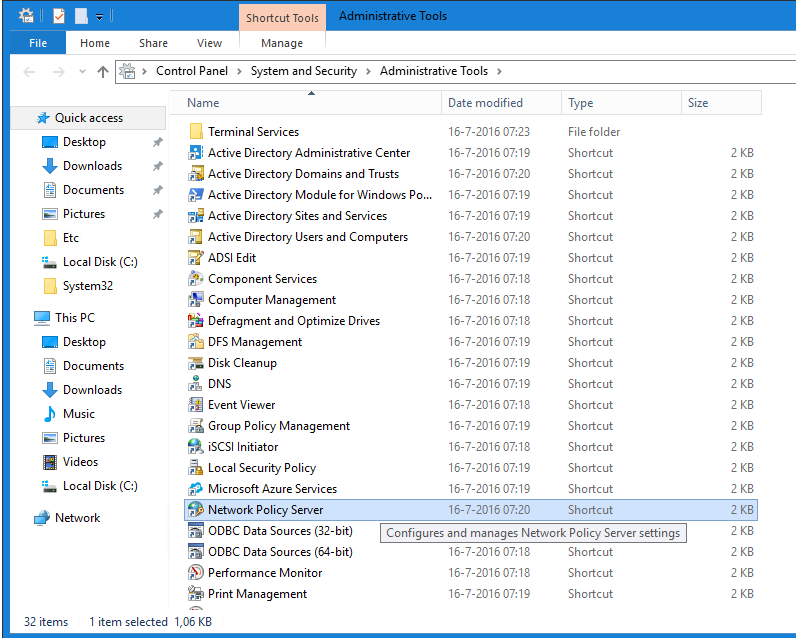Select Quick access in the navigation pane

click(x=88, y=118)
